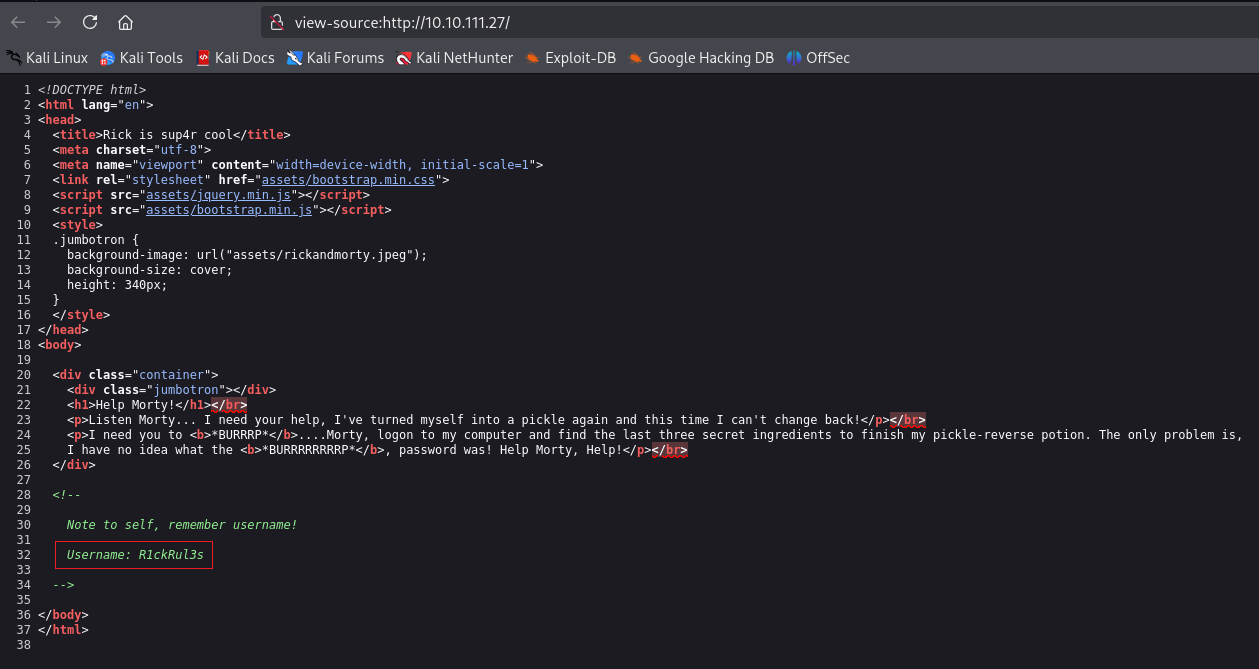Click the Kali NetHunter bookmark icon

coord(404,57)
